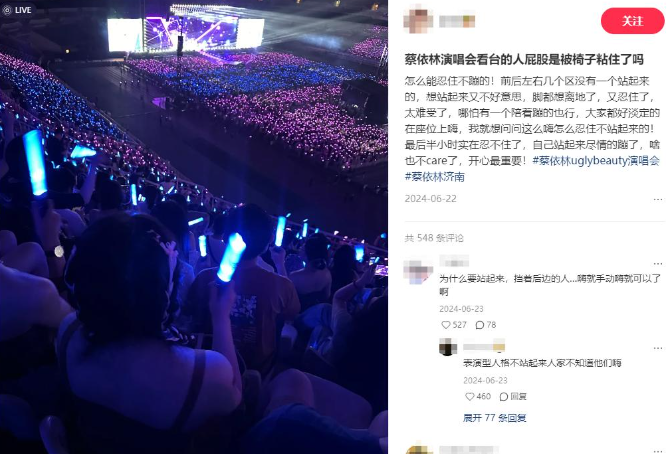
Task: Click the nested reply author's avatar
Action: coord(448,347)
